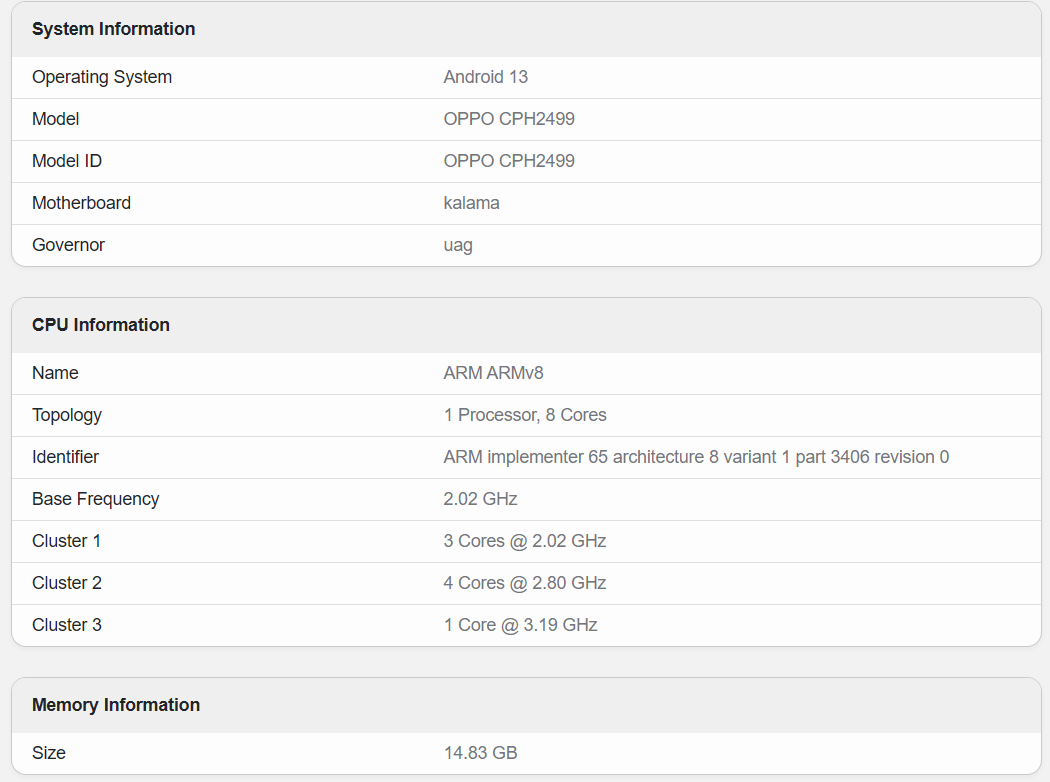This screenshot has height=782, width=1050.
Task: Click the Model ID label
Action: [x=67, y=161]
